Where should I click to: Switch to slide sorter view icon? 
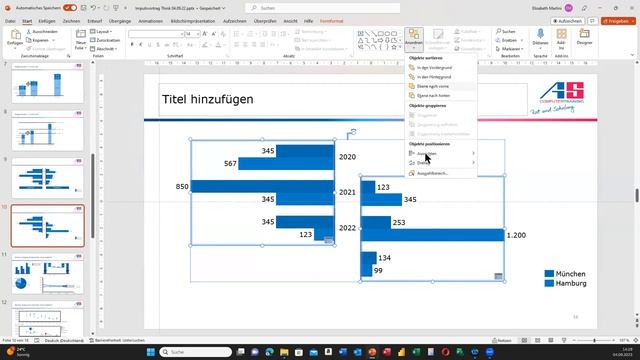click(x=538, y=340)
